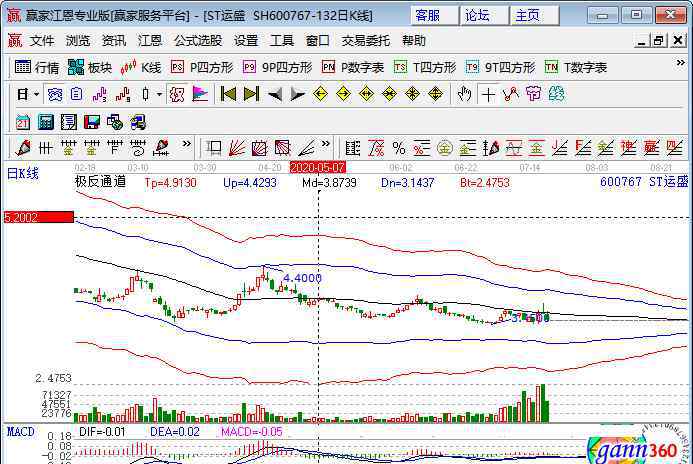
Task: Click the percent sign analysis tool
Action: 398,148
